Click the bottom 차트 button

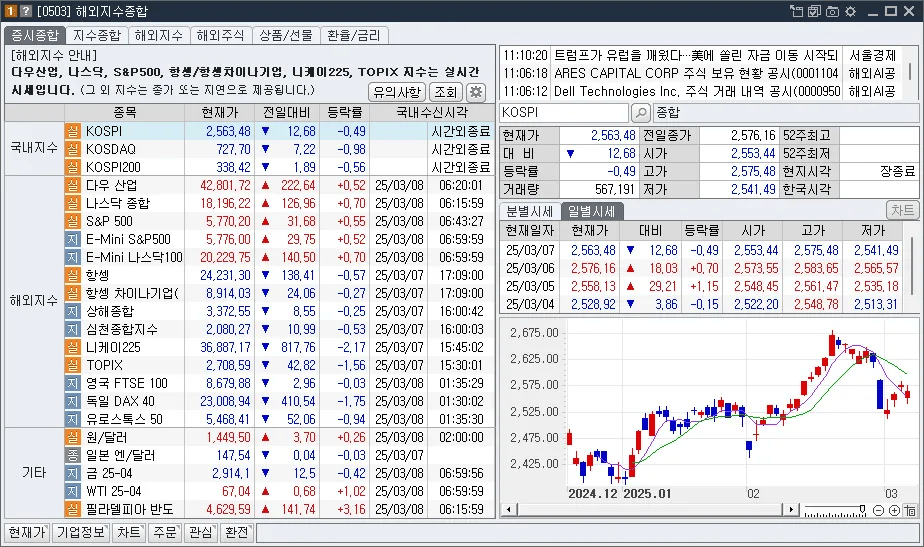[x=128, y=532]
